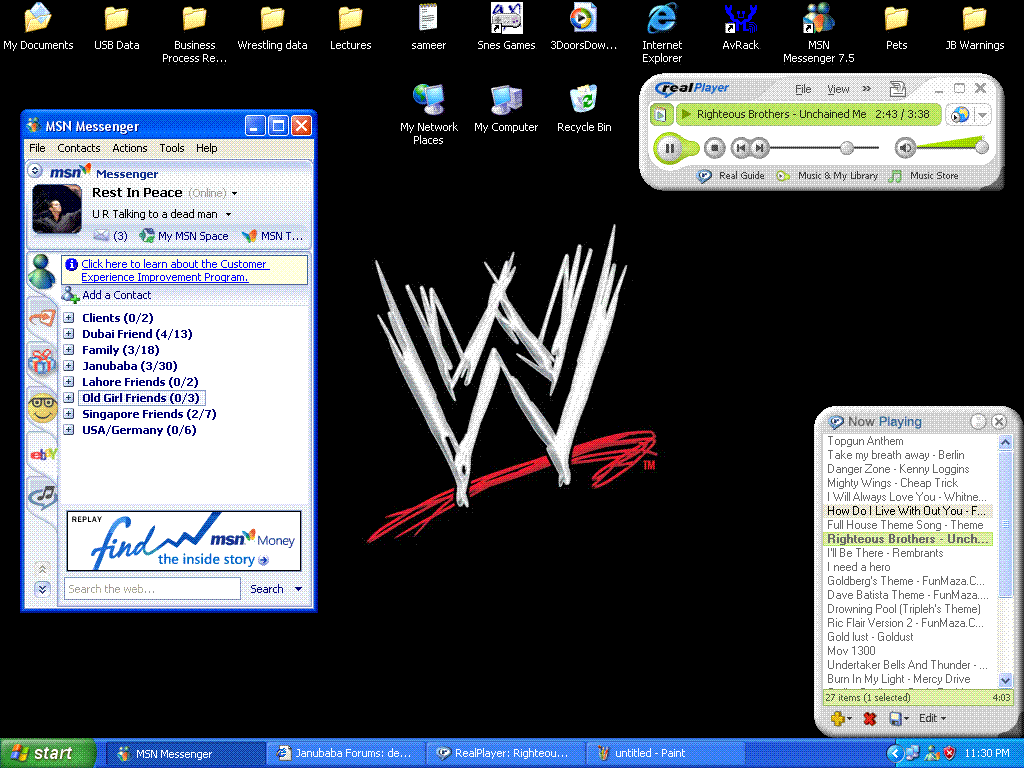The height and width of the screenshot is (768, 1024).
Task: Expand the Dubai Friend group
Action: pyautogui.click(x=69, y=334)
